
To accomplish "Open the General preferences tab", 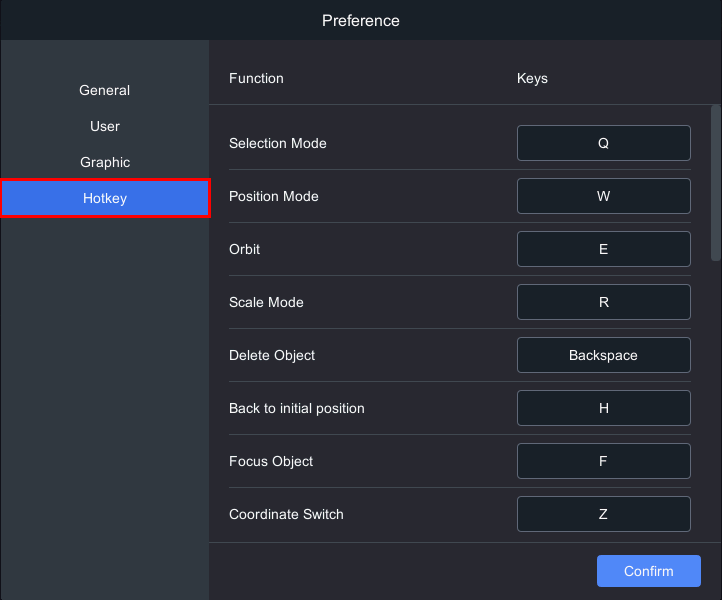I will (x=105, y=90).
